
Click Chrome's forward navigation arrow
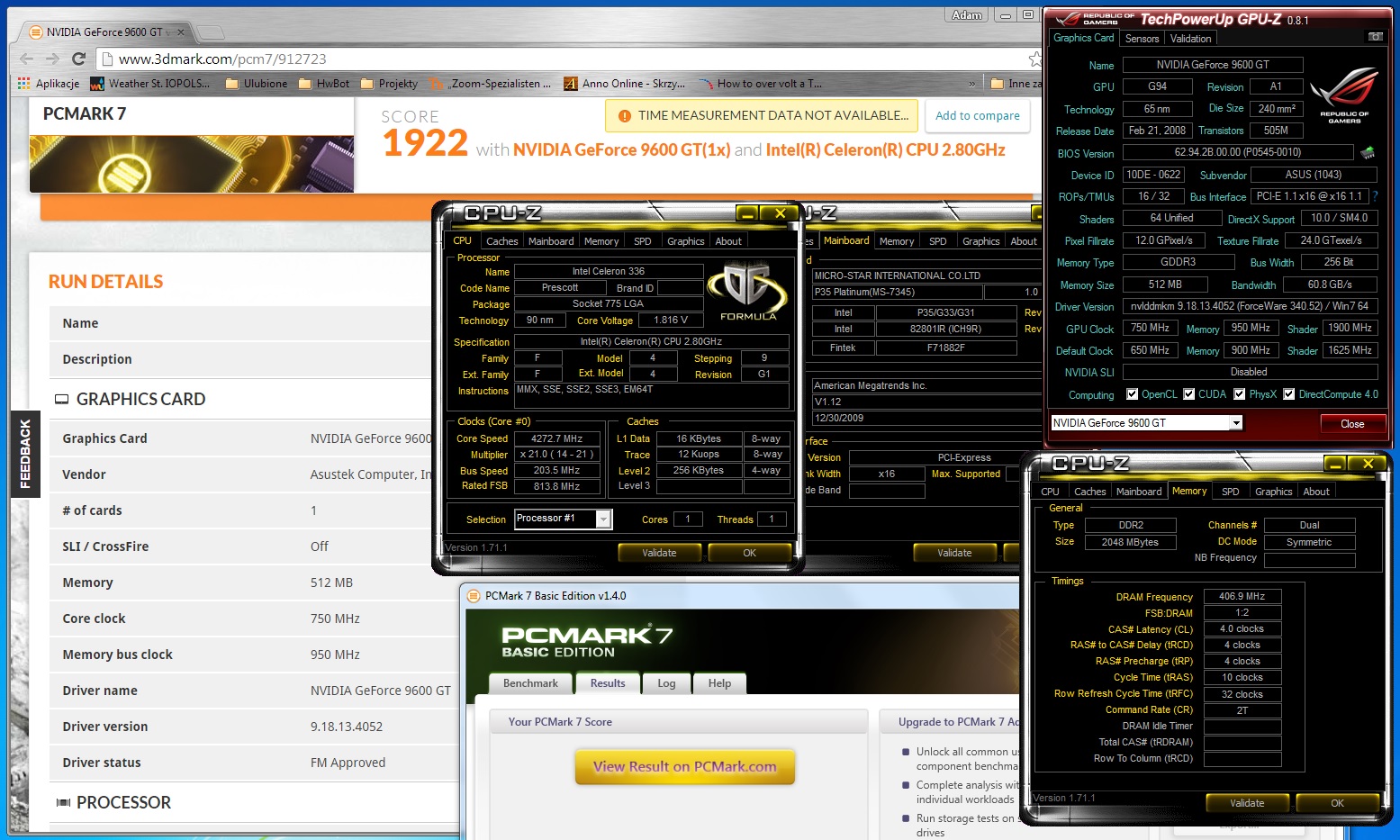[x=52, y=59]
